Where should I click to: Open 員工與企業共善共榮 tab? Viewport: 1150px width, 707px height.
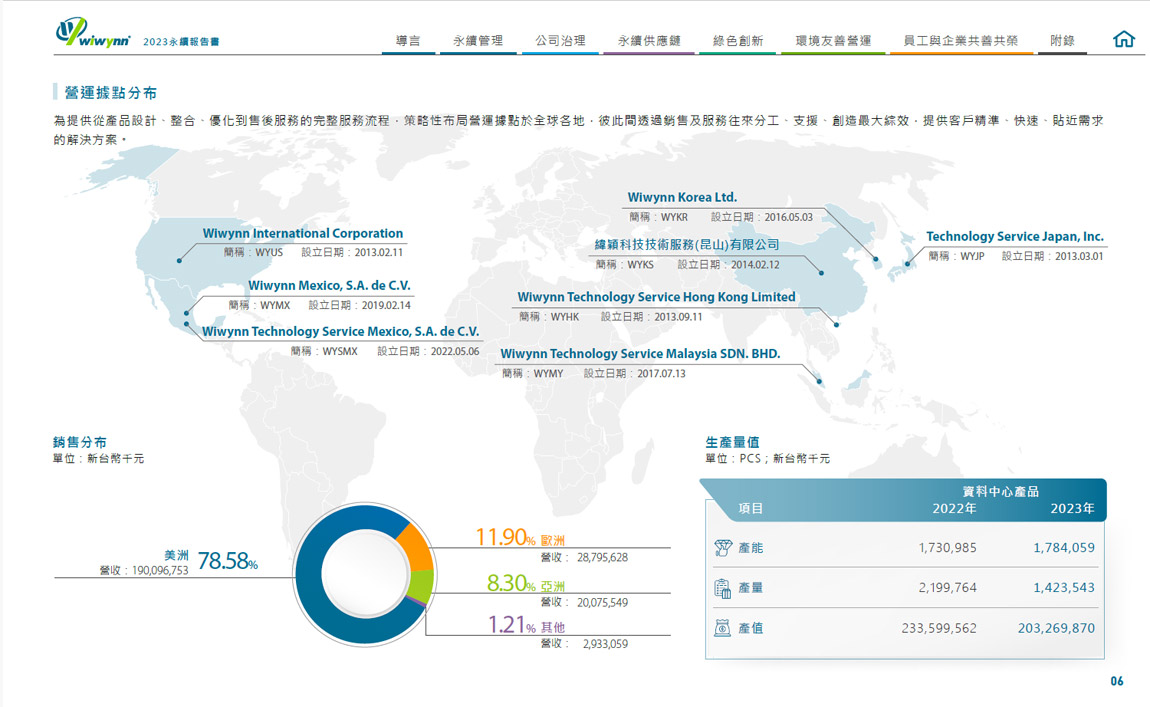[x=960, y=41]
